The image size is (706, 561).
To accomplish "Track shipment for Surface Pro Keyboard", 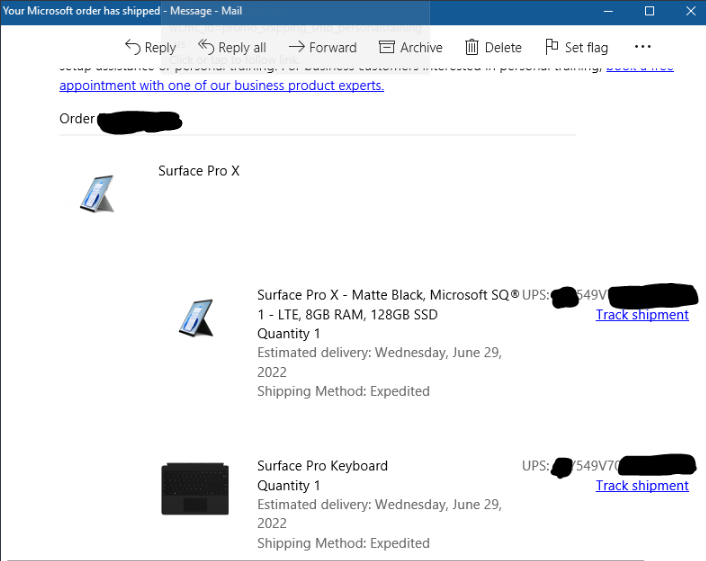I will pos(642,485).
